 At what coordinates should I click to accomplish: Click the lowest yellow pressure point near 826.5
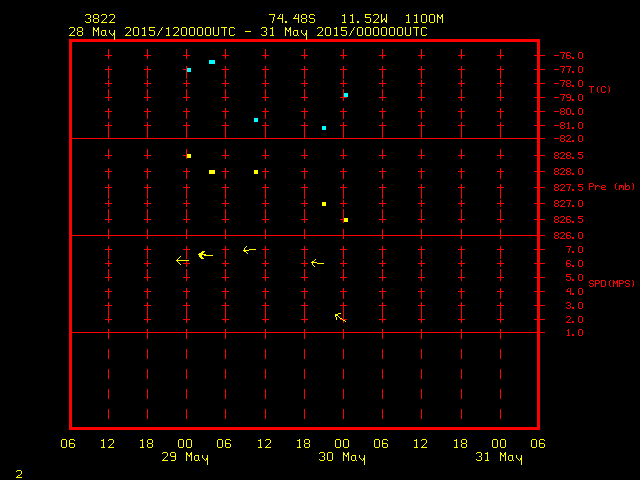[346, 220]
